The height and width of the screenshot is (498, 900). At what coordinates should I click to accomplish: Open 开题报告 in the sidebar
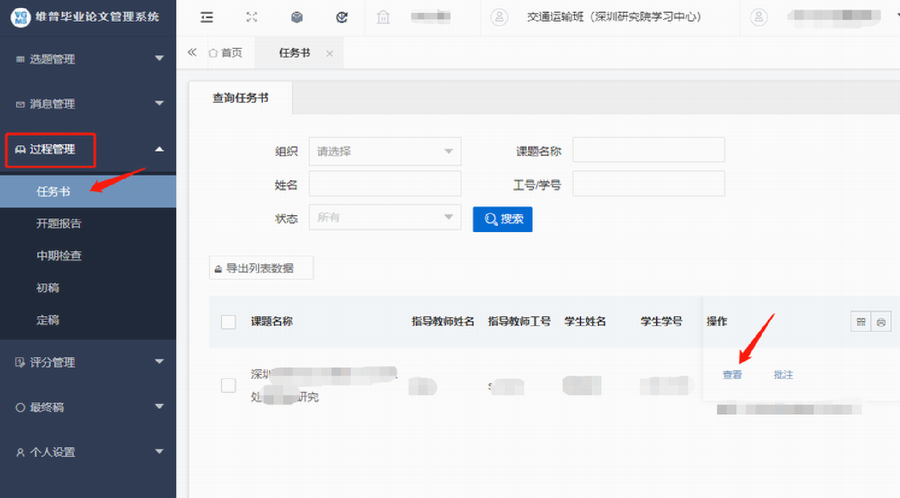point(59,223)
